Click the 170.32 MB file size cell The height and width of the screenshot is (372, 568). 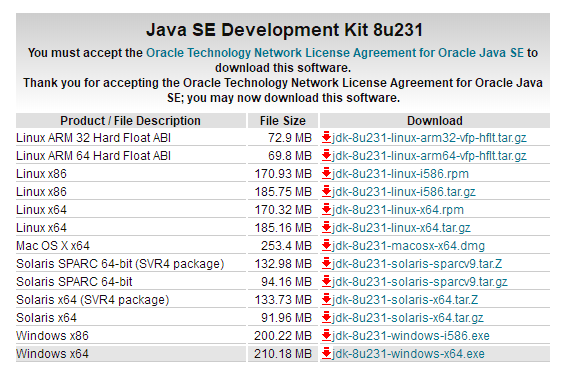pyautogui.click(x=283, y=210)
